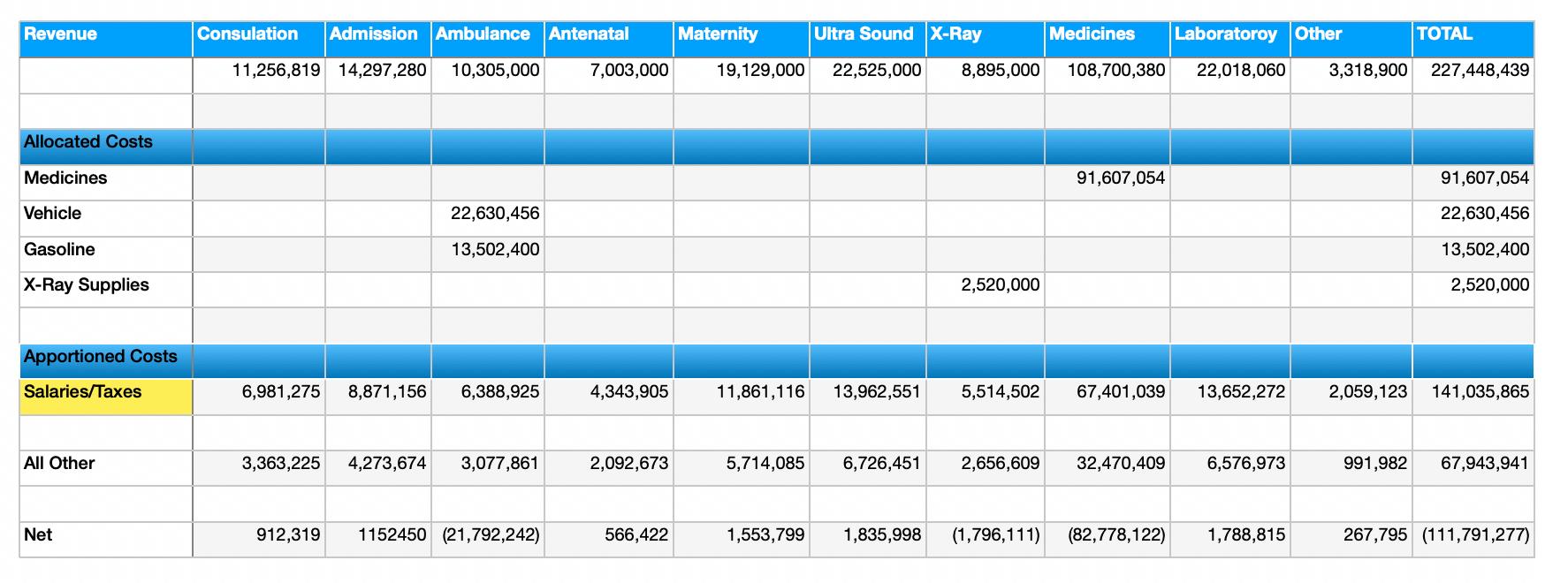Select All Other total 67,943,941
Image resolution: width=1568 pixels, height=583 pixels.
tap(1473, 468)
